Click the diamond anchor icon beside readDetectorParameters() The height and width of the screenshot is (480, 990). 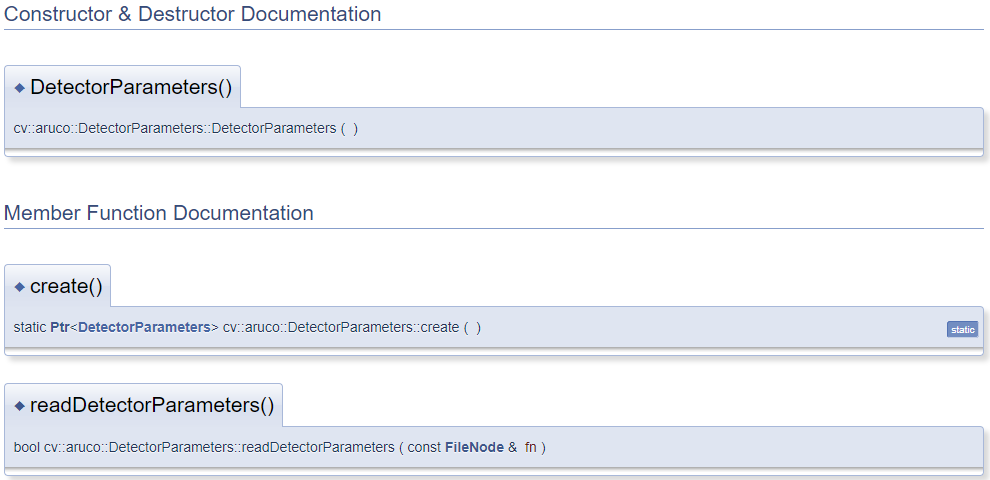tap(19, 406)
